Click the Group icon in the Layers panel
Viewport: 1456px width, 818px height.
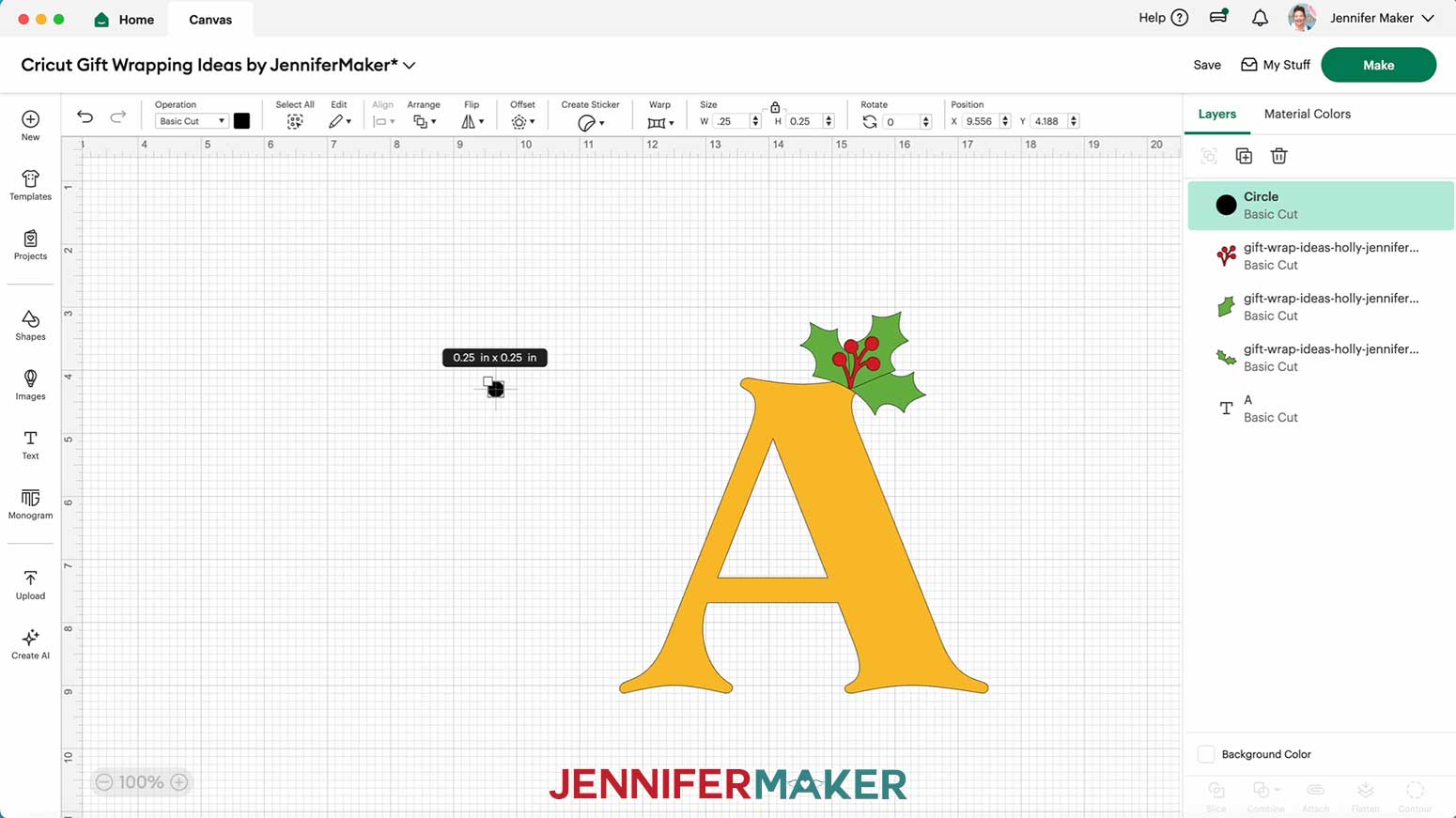(1209, 156)
